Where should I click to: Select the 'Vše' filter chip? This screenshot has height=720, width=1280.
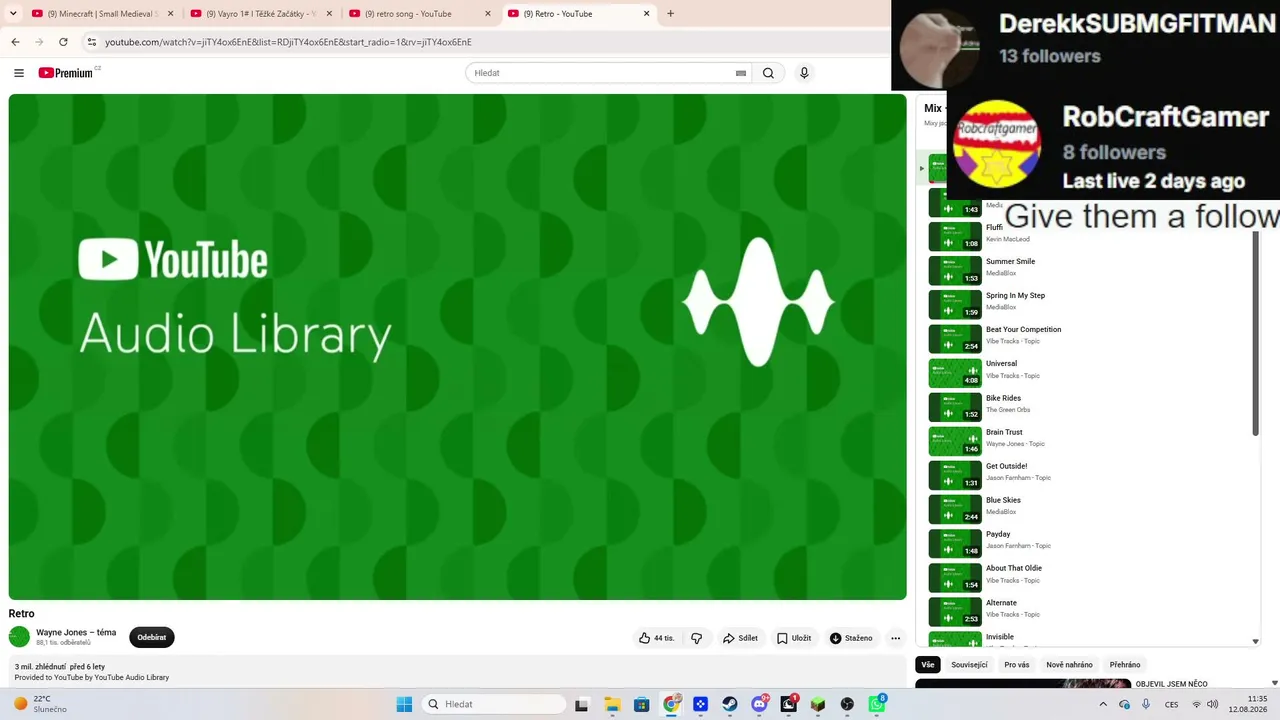pos(928,665)
